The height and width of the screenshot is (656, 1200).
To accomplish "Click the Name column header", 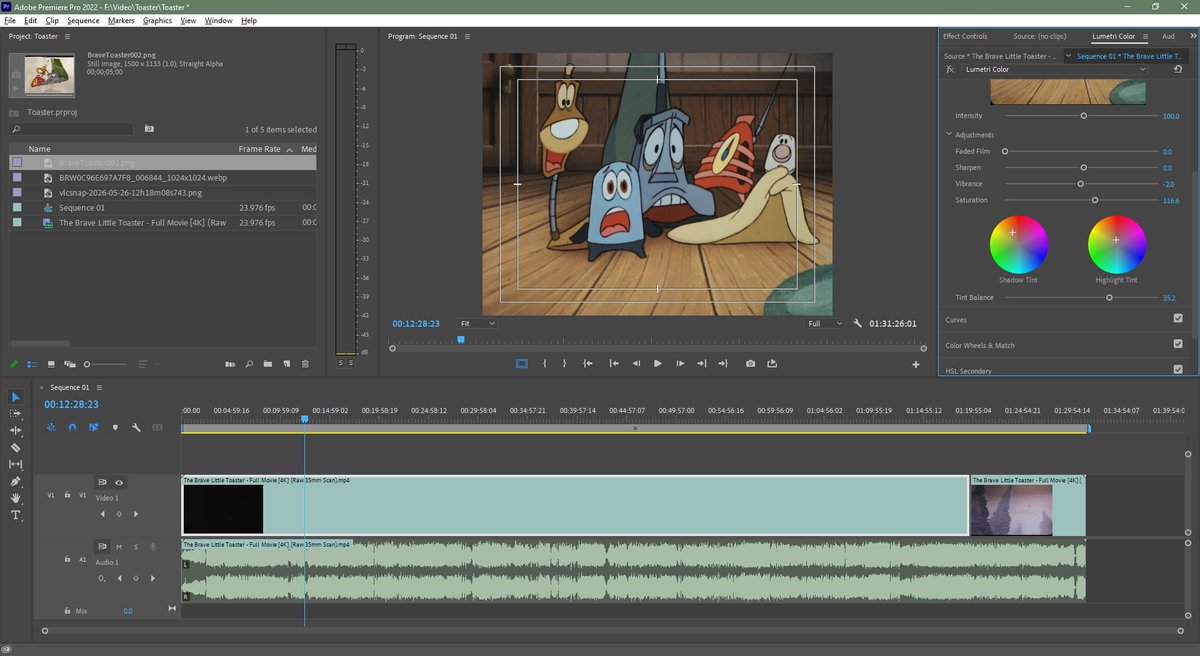I will [x=39, y=149].
